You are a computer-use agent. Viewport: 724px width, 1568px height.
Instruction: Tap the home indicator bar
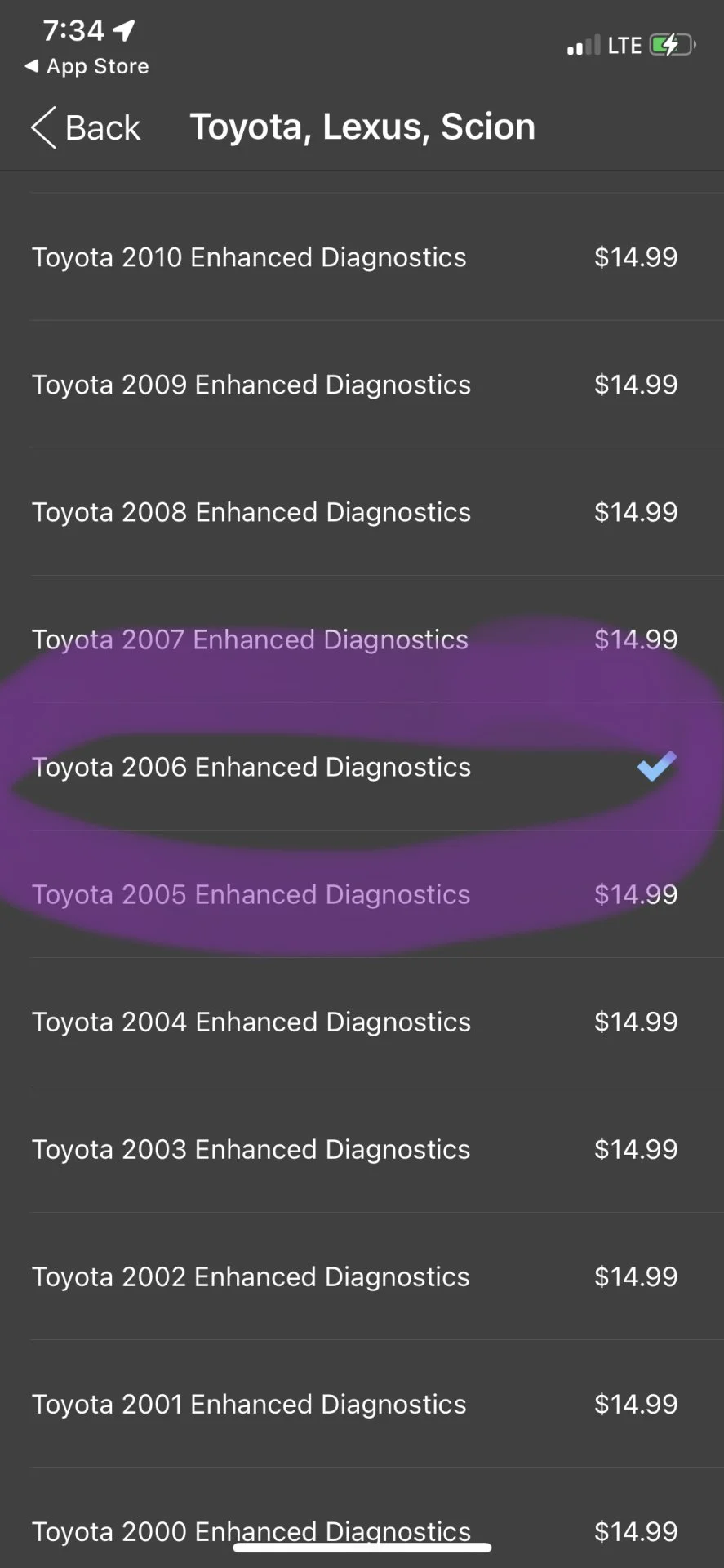(x=362, y=1548)
